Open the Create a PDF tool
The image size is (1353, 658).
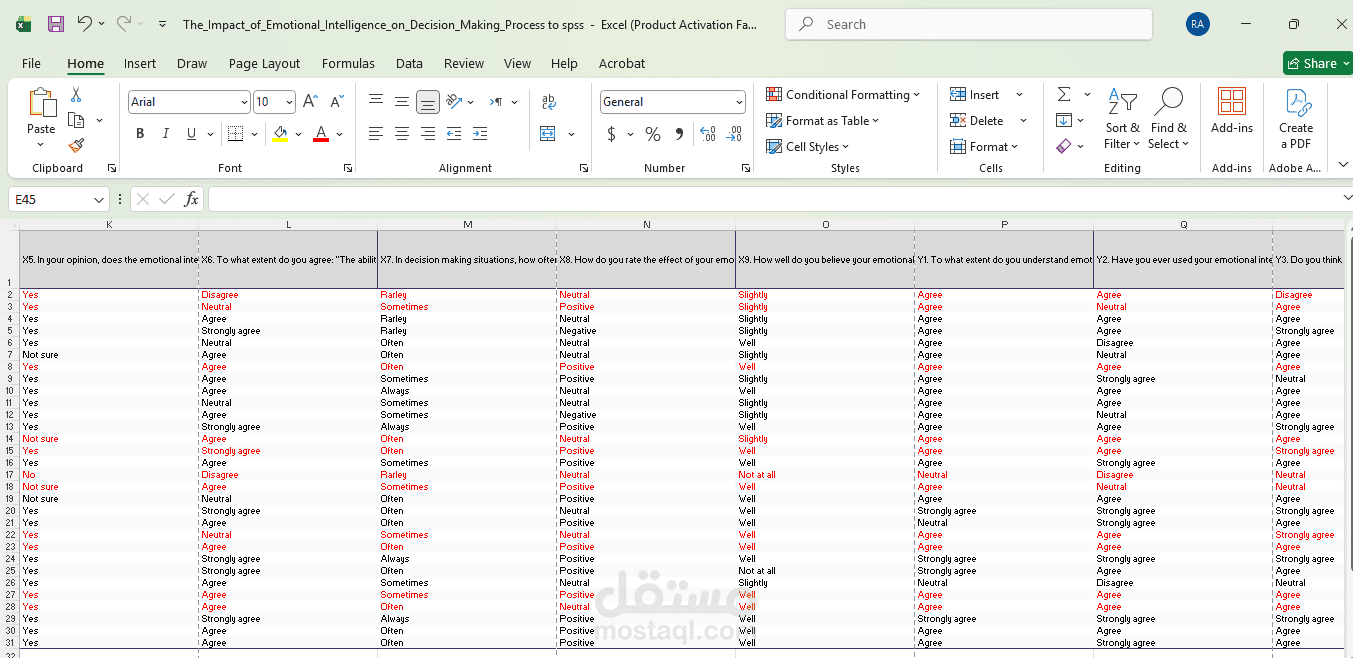pos(1296,119)
